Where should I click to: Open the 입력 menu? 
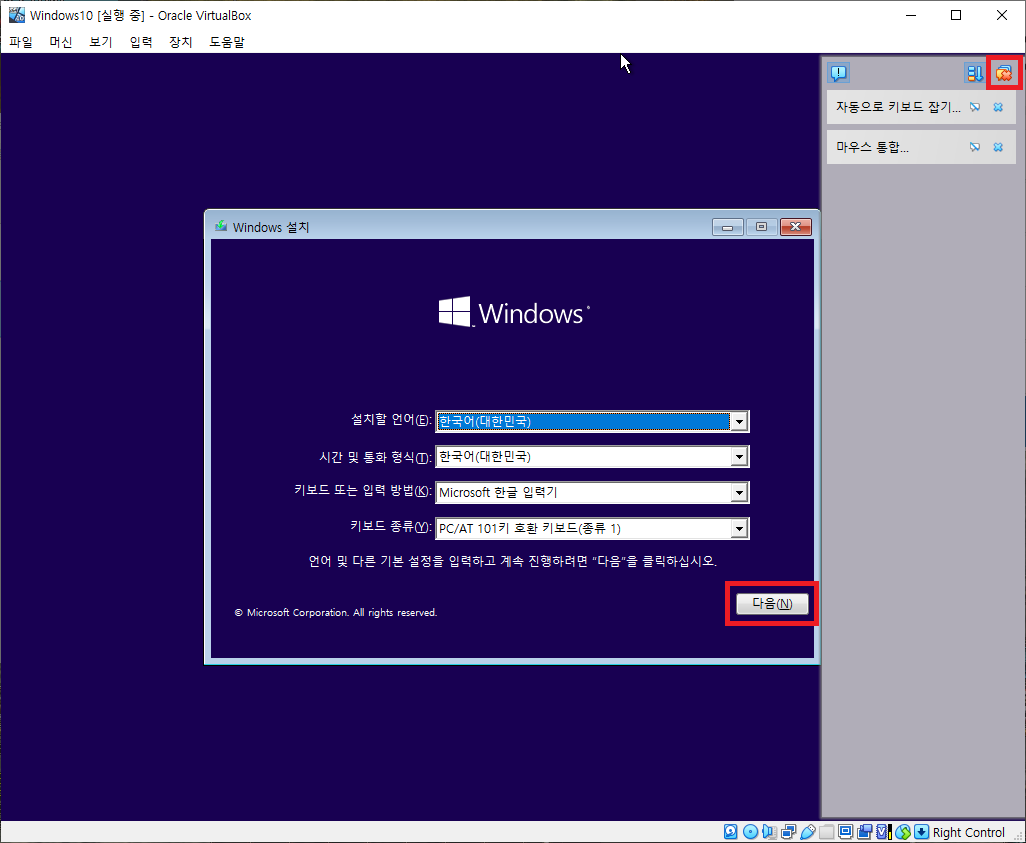click(x=141, y=42)
